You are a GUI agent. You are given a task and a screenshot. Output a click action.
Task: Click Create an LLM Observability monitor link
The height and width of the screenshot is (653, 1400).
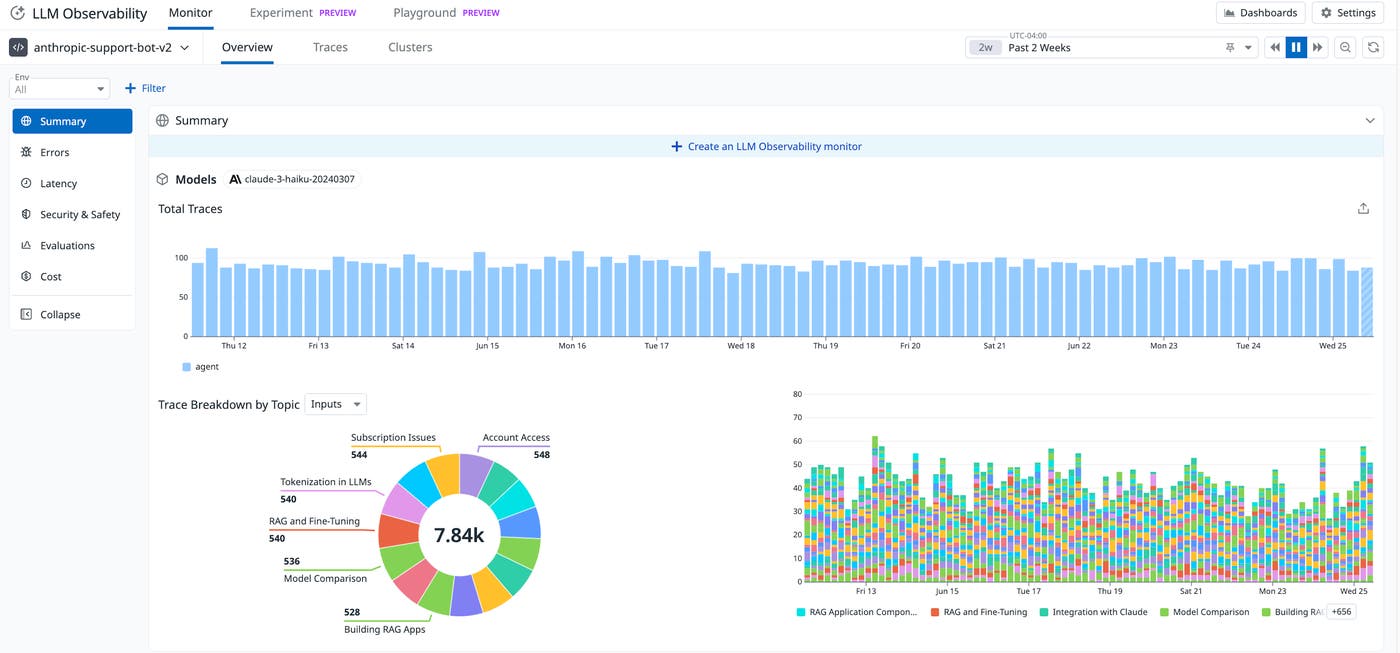tap(766, 146)
